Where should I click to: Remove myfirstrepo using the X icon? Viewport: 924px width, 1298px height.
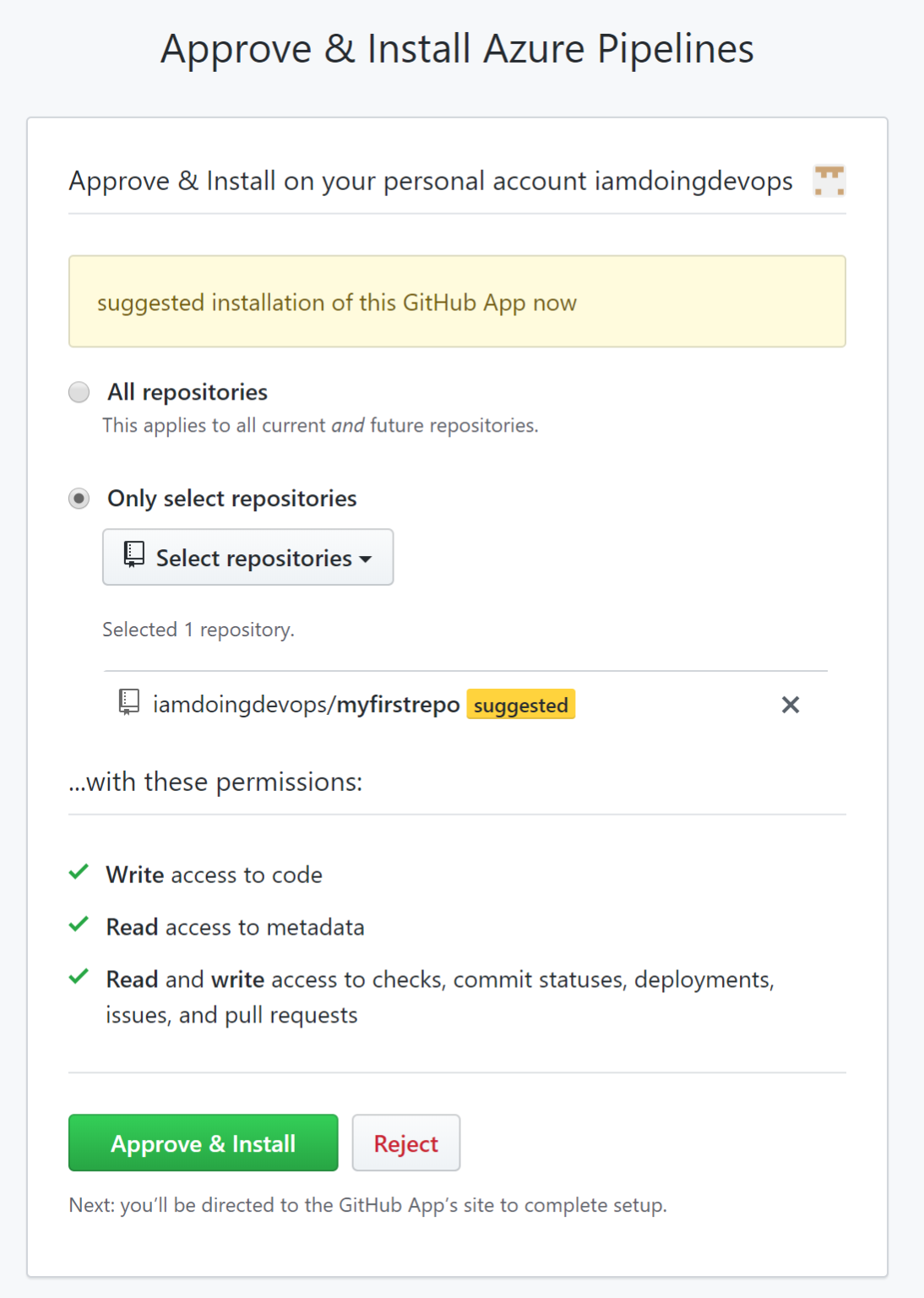click(x=791, y=704)
